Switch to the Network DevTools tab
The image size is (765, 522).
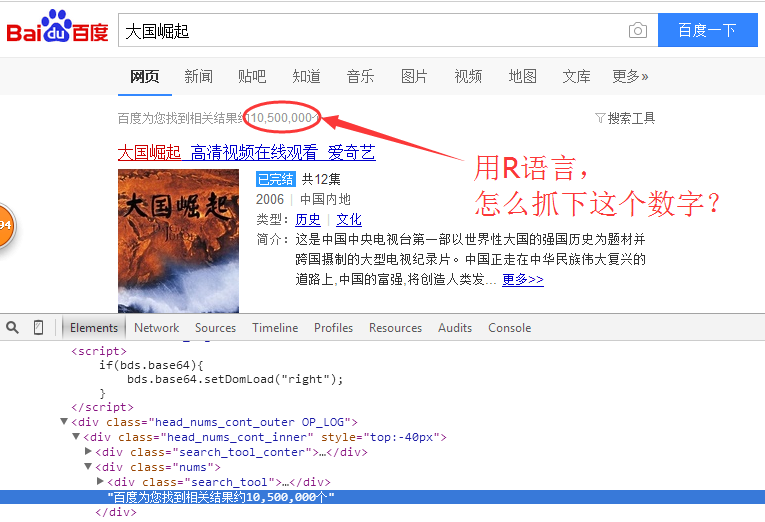pyautogui.click(x=157, y=328)
